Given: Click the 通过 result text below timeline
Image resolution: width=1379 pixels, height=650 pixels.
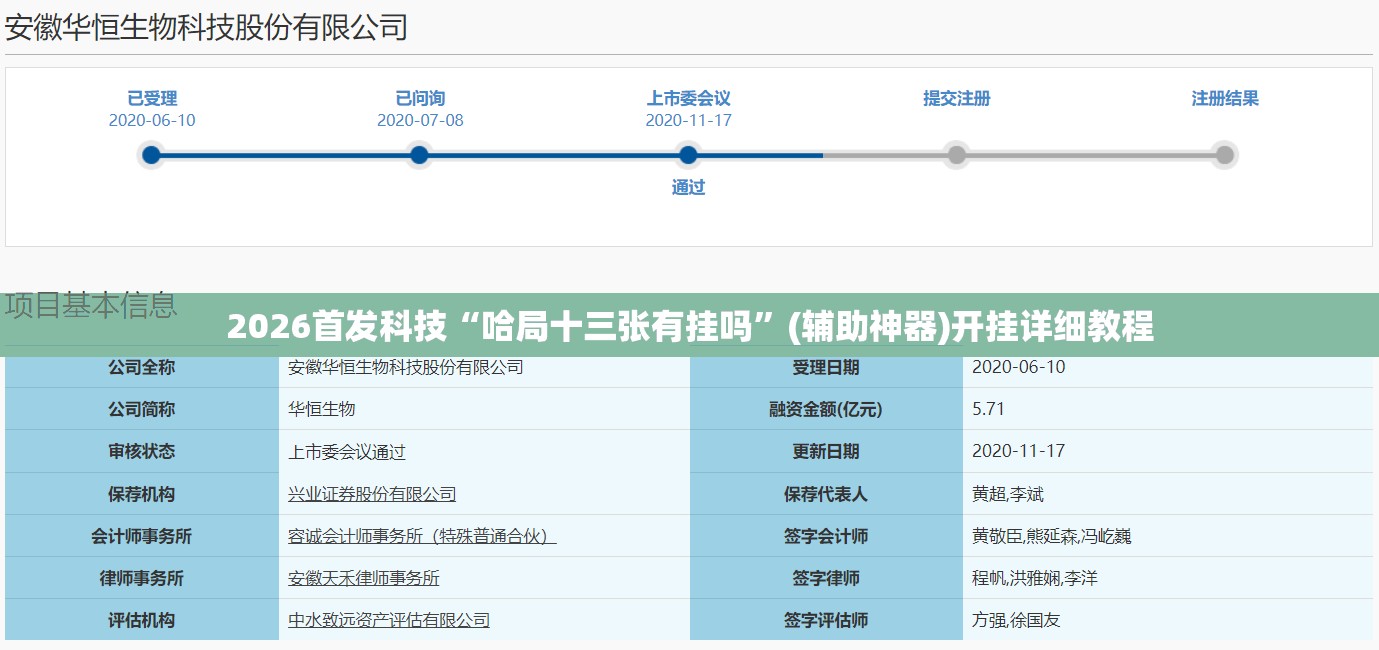Looking at the screenshot, I should (688, 187).
